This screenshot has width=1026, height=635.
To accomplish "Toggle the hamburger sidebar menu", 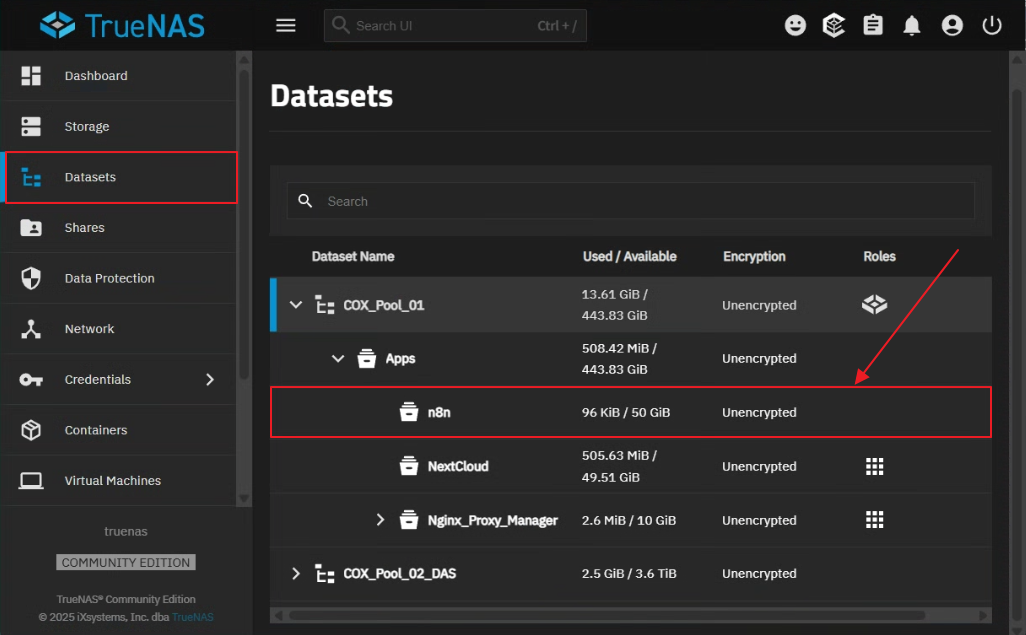I will click(285, 26).
